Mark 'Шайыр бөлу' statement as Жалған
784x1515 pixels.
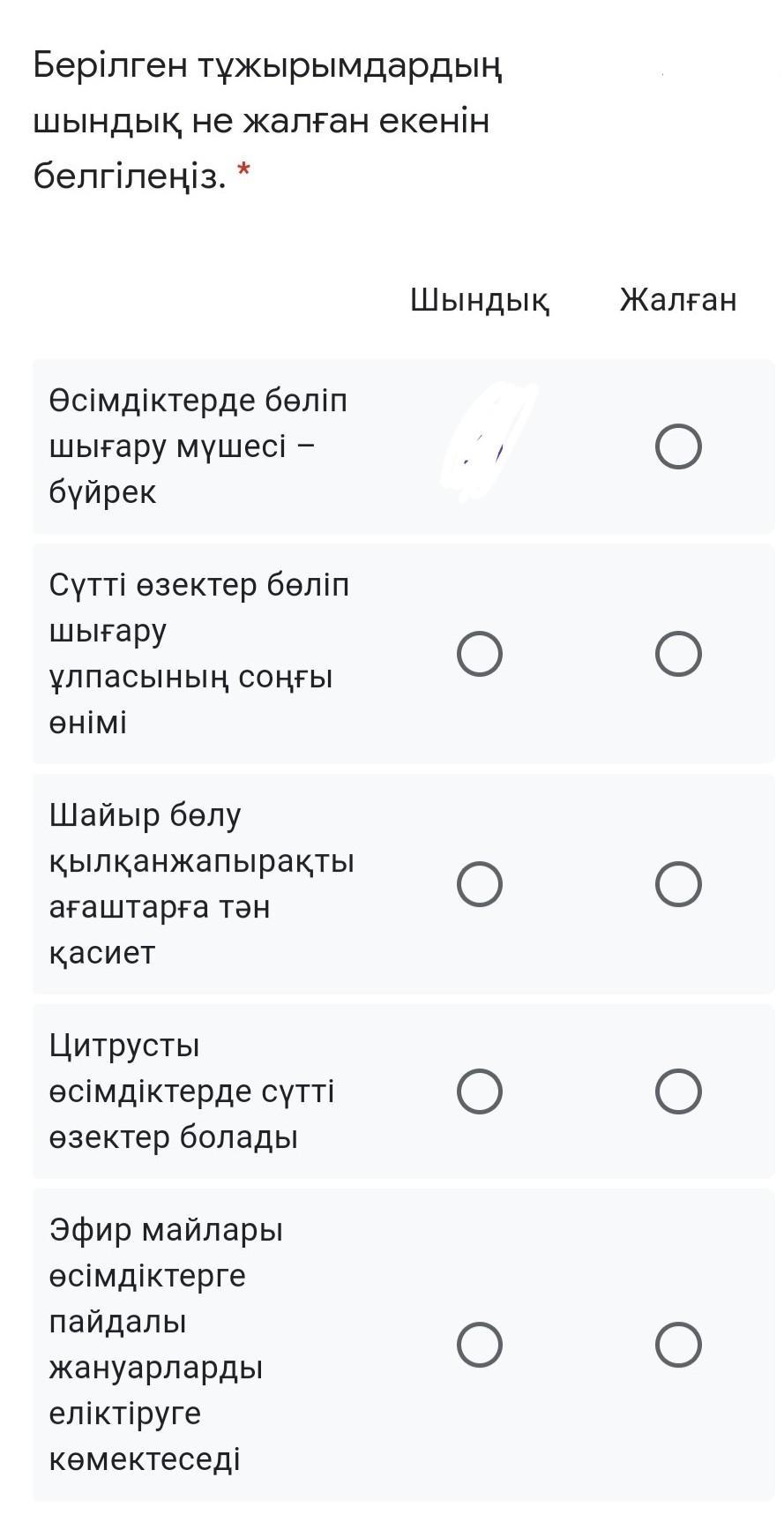pos(678,884)
